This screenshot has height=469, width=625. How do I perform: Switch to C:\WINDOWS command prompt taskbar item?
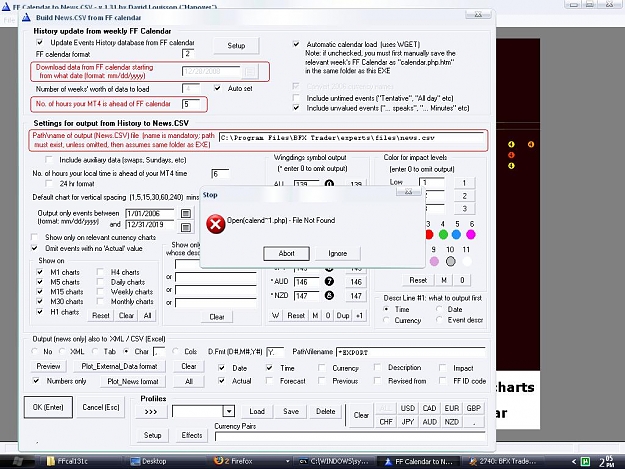(334, 461)
